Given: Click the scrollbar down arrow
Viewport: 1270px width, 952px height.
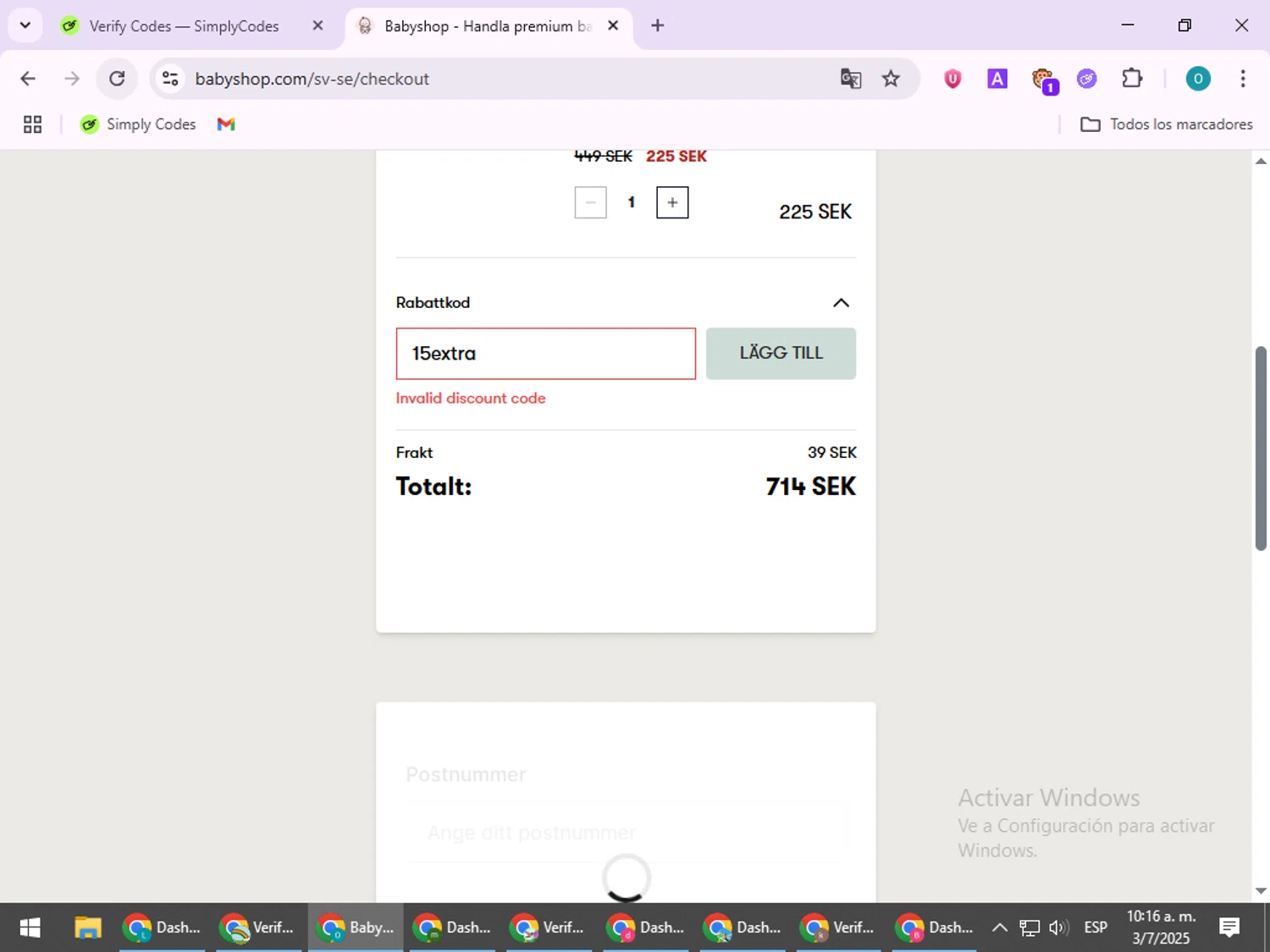Looking at the screenshot, I should pyautogui.click(x=1261, y=890).
